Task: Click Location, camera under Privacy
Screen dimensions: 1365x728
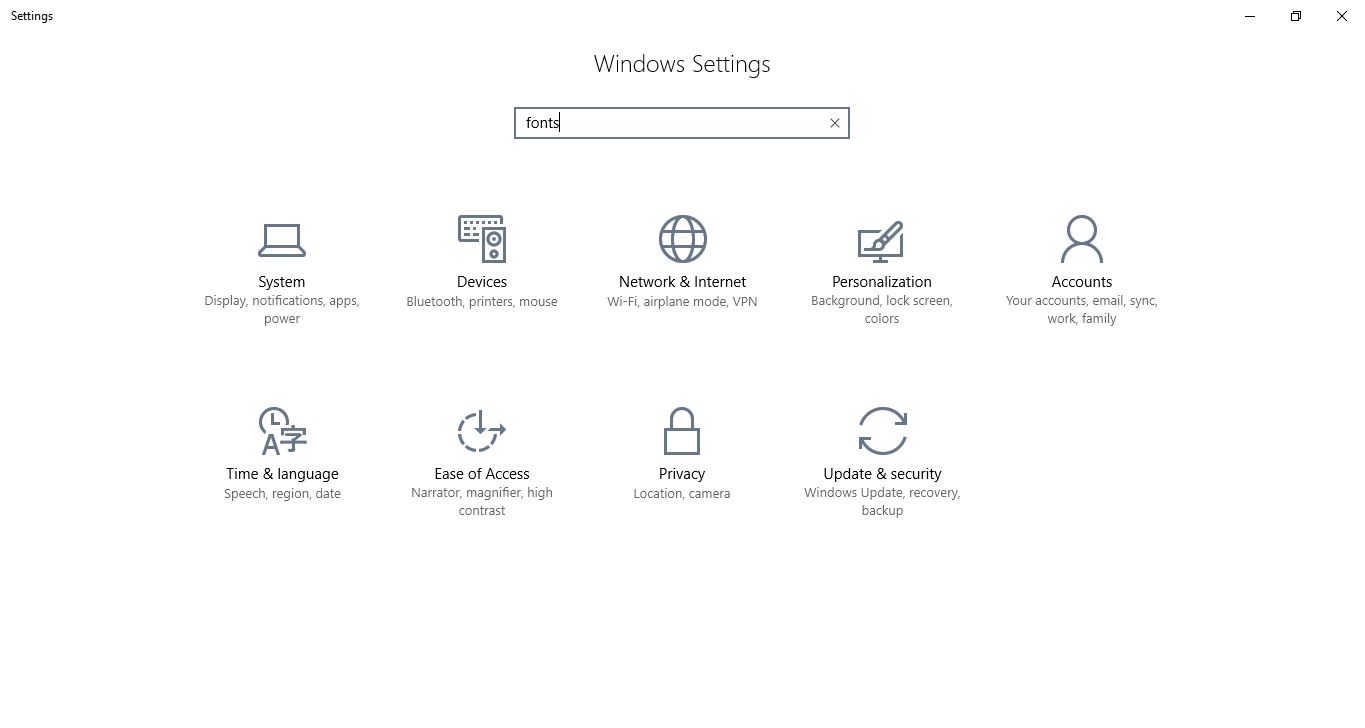Action: (x=681, y=493)
